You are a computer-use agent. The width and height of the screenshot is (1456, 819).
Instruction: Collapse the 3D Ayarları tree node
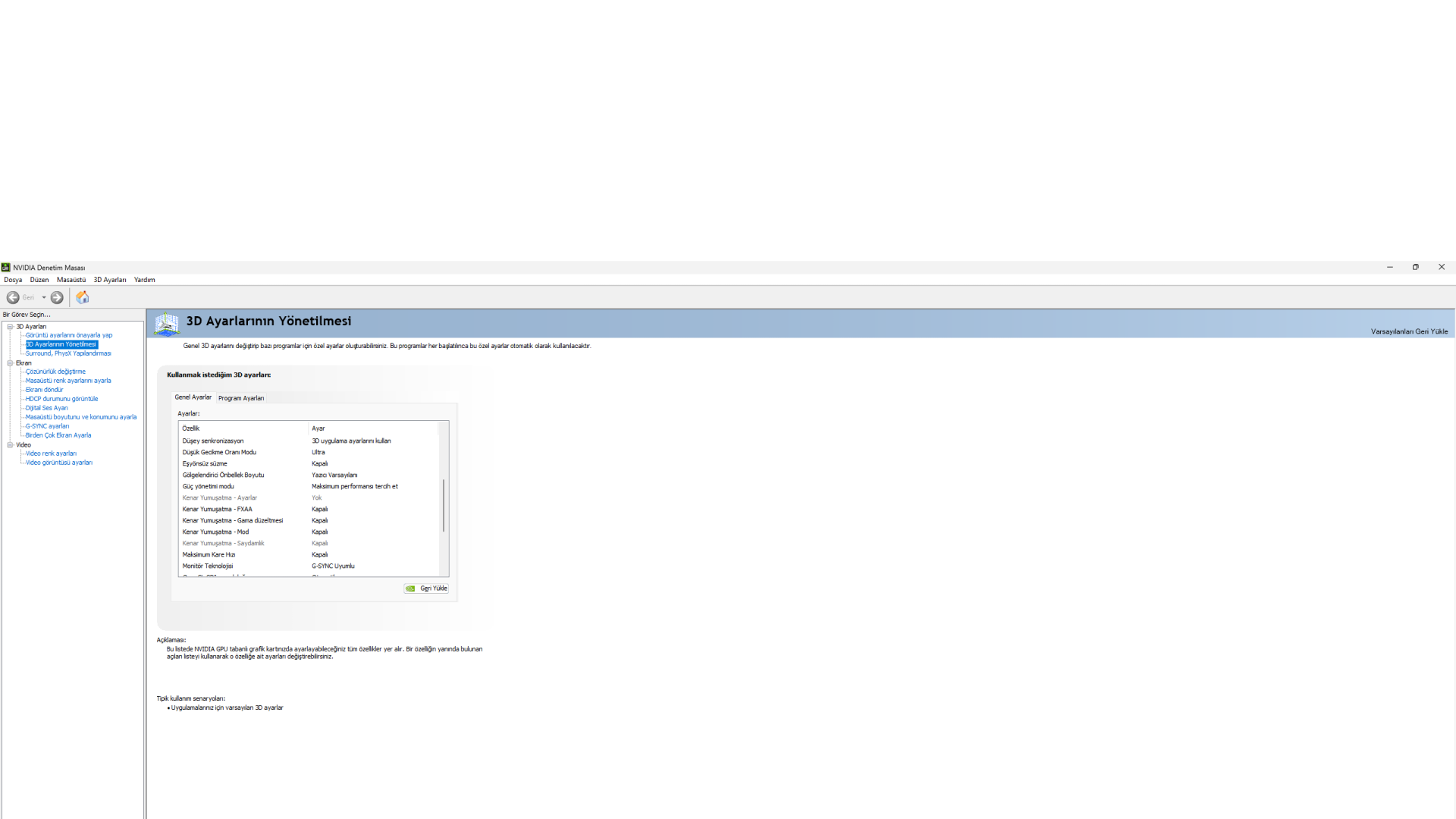[x=10, y=326]
